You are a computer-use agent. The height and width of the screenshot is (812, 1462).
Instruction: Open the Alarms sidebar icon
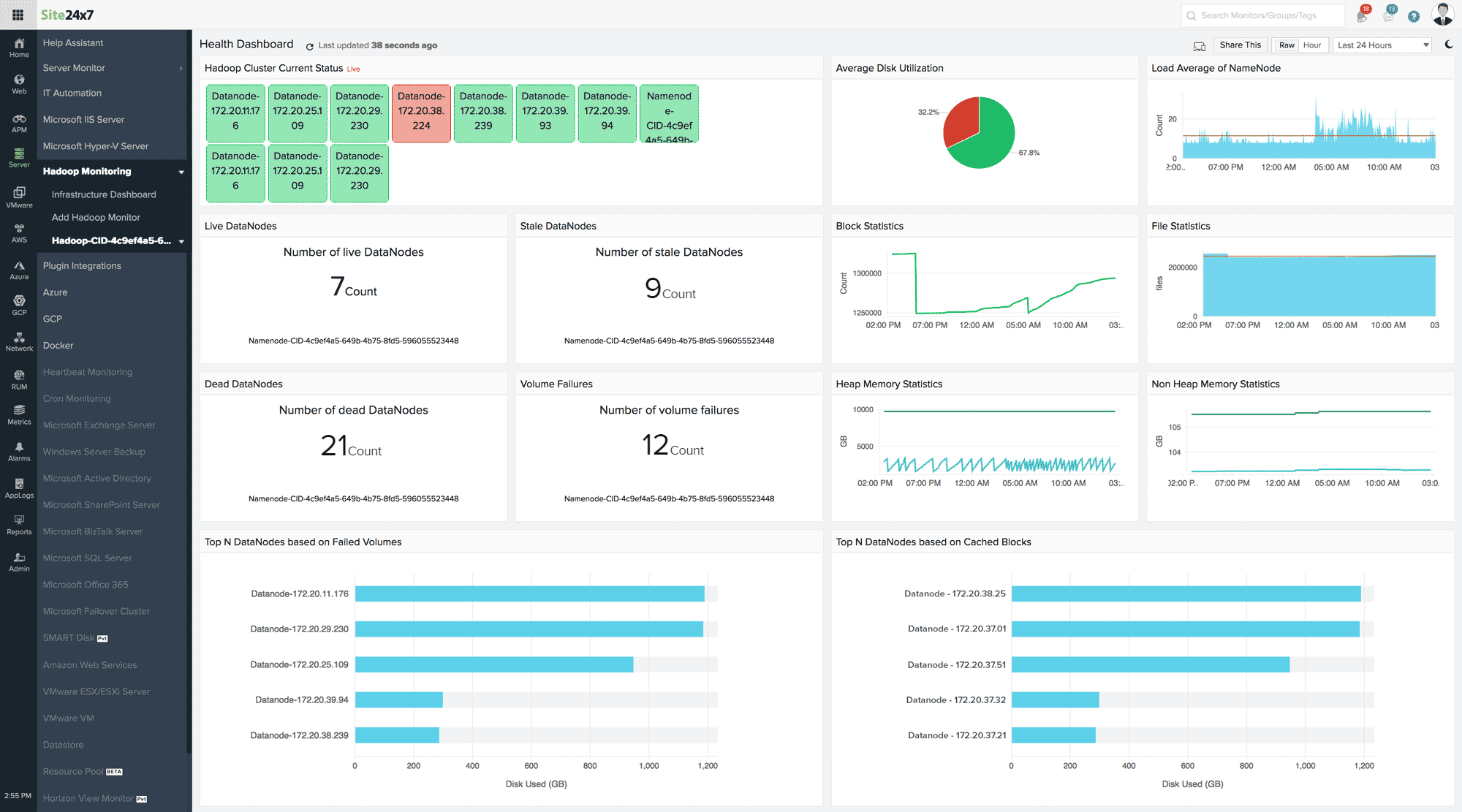tap(19, 451)
